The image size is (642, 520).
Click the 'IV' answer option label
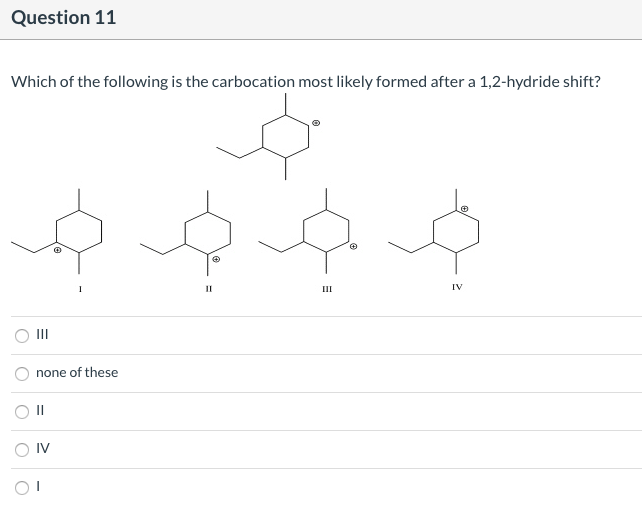[42, 449]
